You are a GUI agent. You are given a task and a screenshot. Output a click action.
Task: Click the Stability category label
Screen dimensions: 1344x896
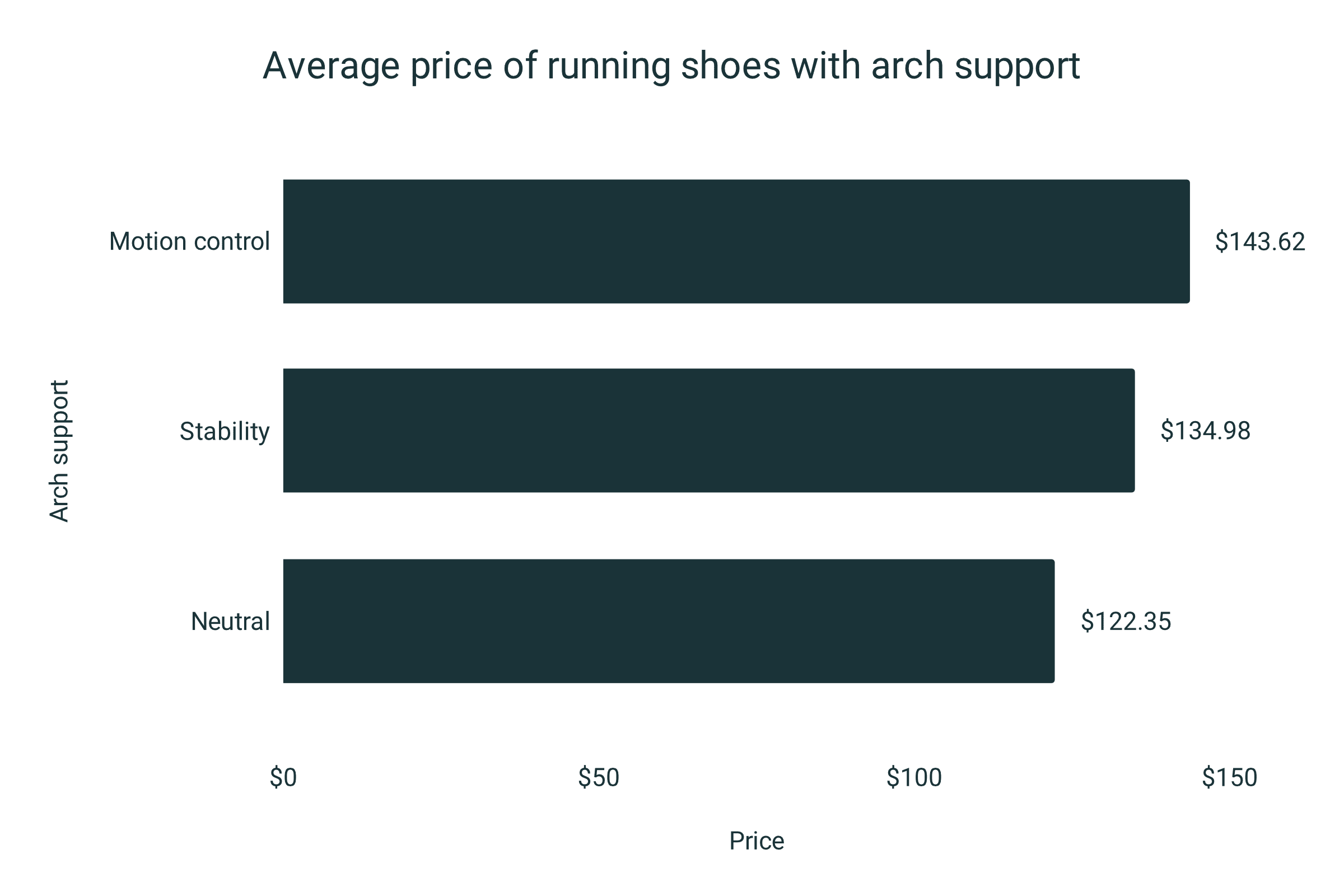[x=225, y=431]
